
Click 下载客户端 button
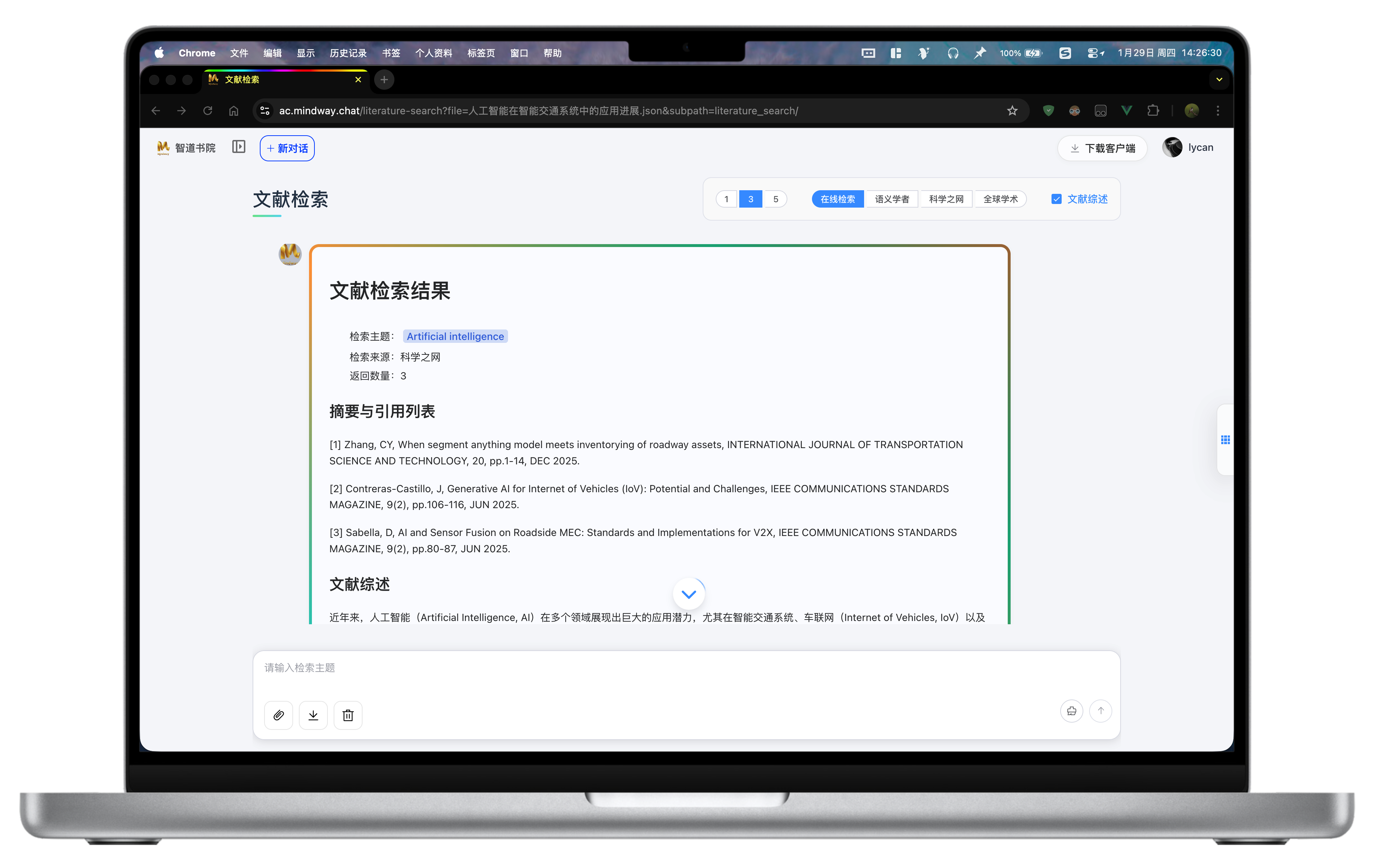tap(1102, 148)
